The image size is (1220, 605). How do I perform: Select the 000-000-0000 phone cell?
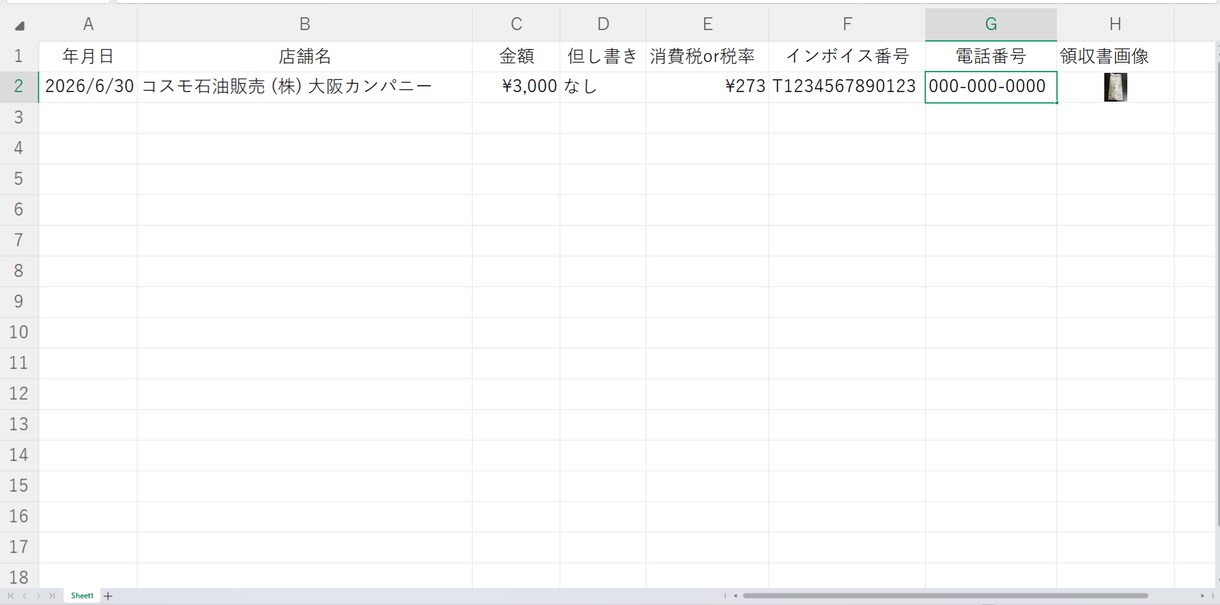coord(991,87)
